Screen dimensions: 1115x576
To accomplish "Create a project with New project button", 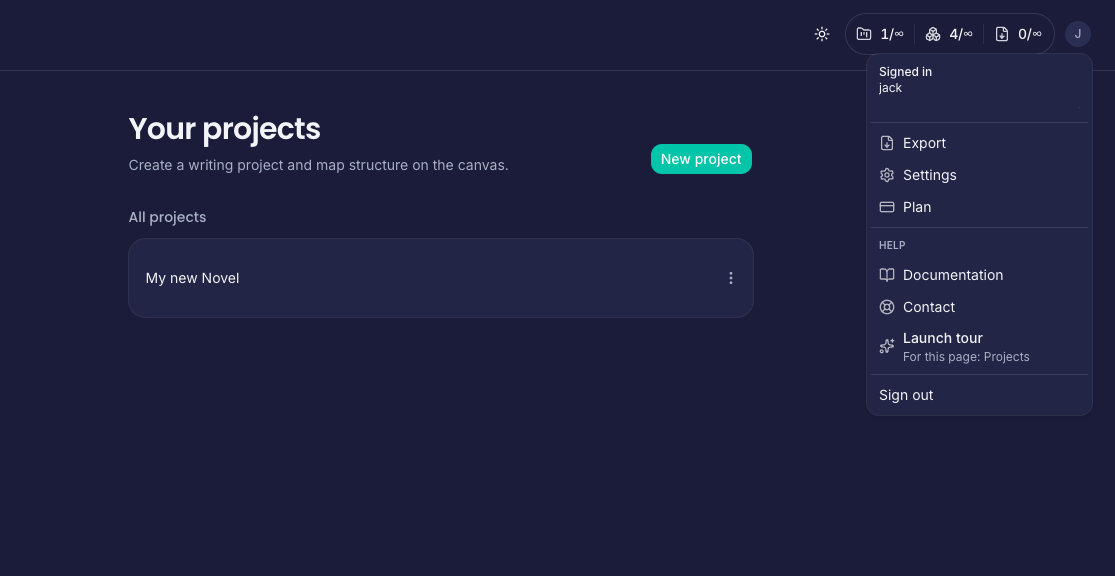I will click(x=701, y=159).
